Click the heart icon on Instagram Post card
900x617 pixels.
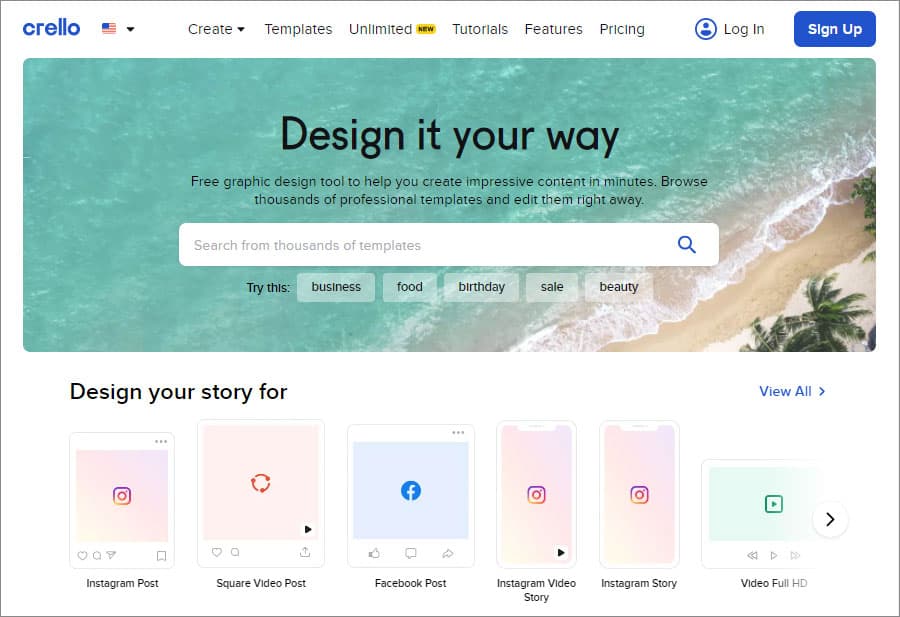pyautogui.click(x=82, y=556)
